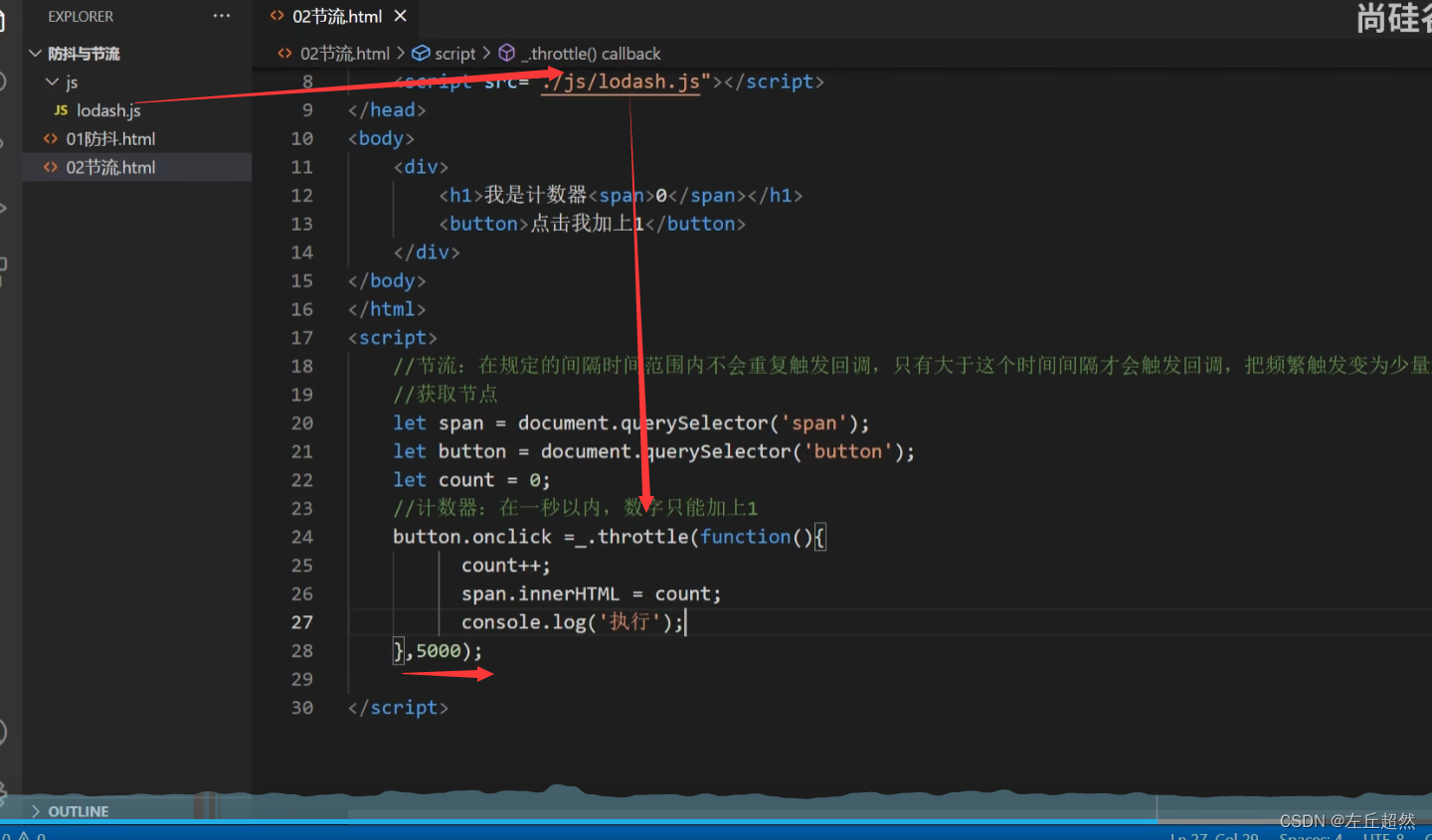Click the 'span.innerHTML = count;' statement
This screenshot has height=840, width=1432.
pyautogui.click(x=591, y=593)
